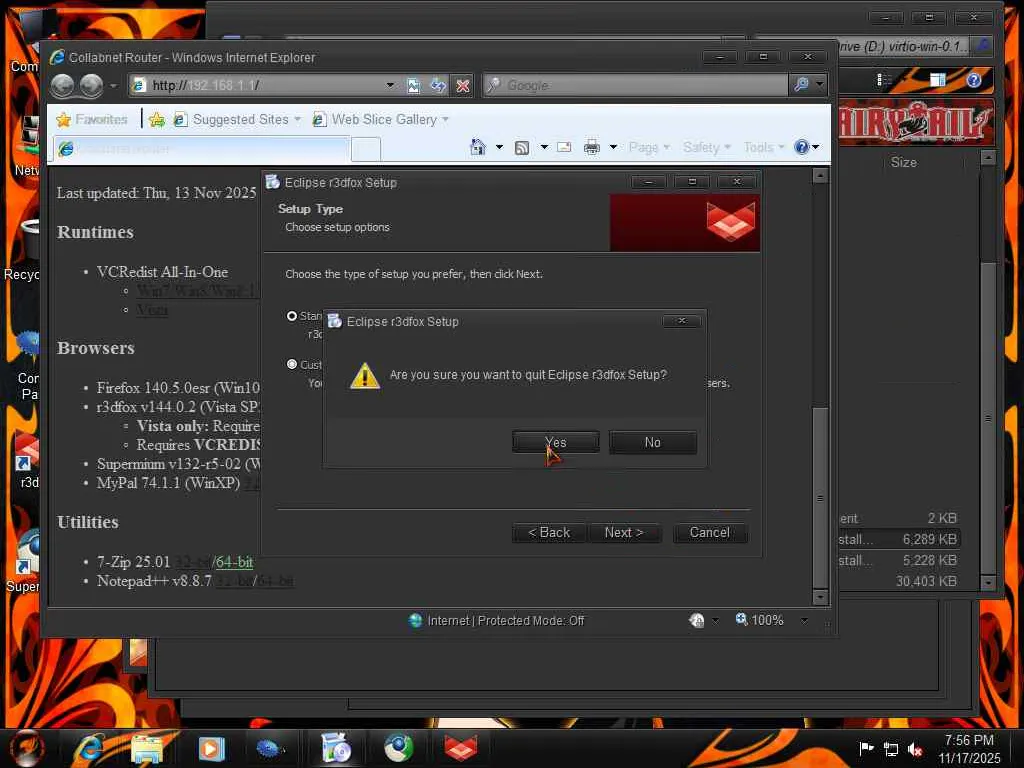Viewport: 1024px width, 768px height.
Task: Open the Favorites star button
Action: click(x=92, y=120)
